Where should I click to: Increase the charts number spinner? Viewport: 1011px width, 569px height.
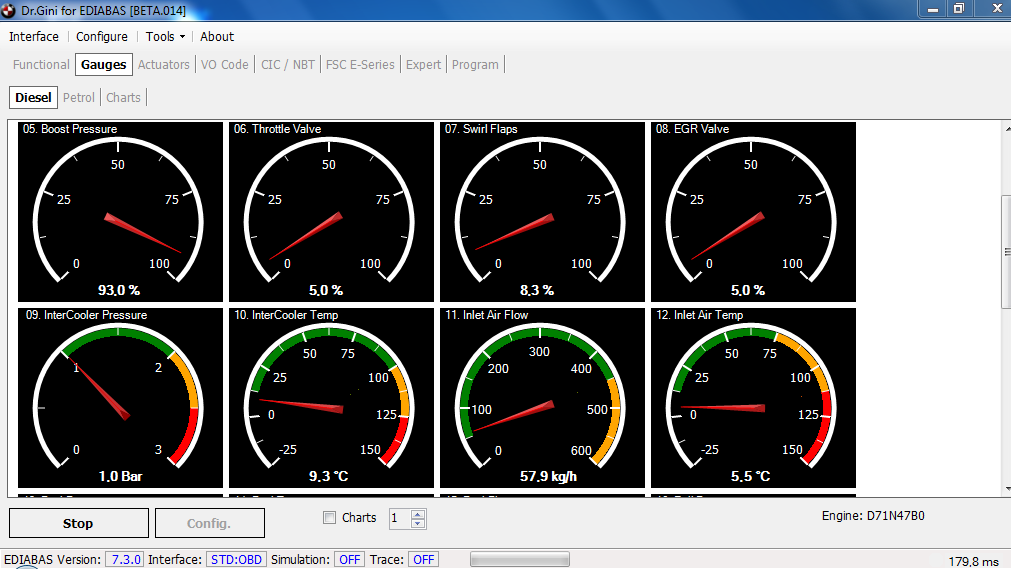click(x=419, y=514)
